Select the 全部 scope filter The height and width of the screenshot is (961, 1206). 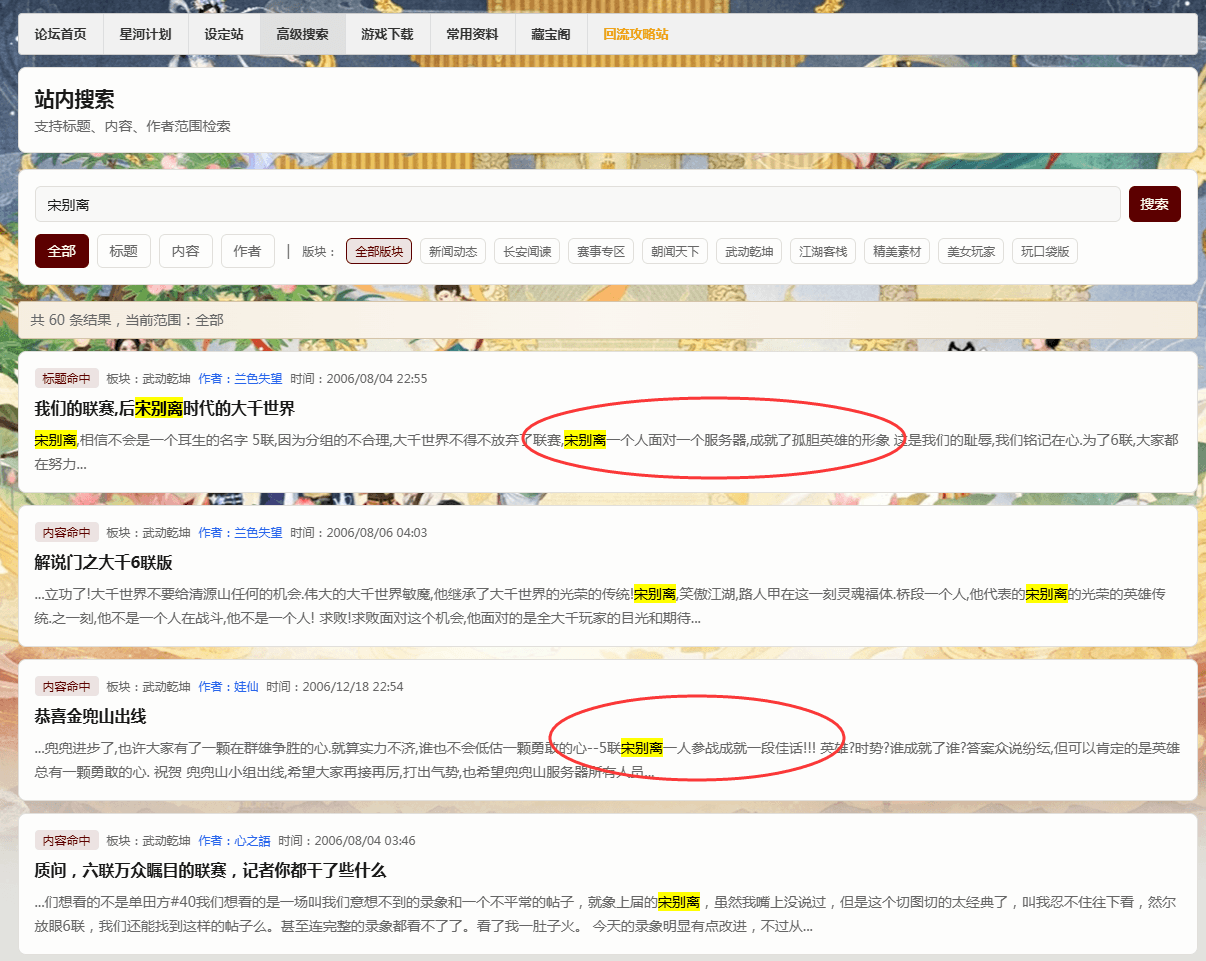(x=62, y=251)
